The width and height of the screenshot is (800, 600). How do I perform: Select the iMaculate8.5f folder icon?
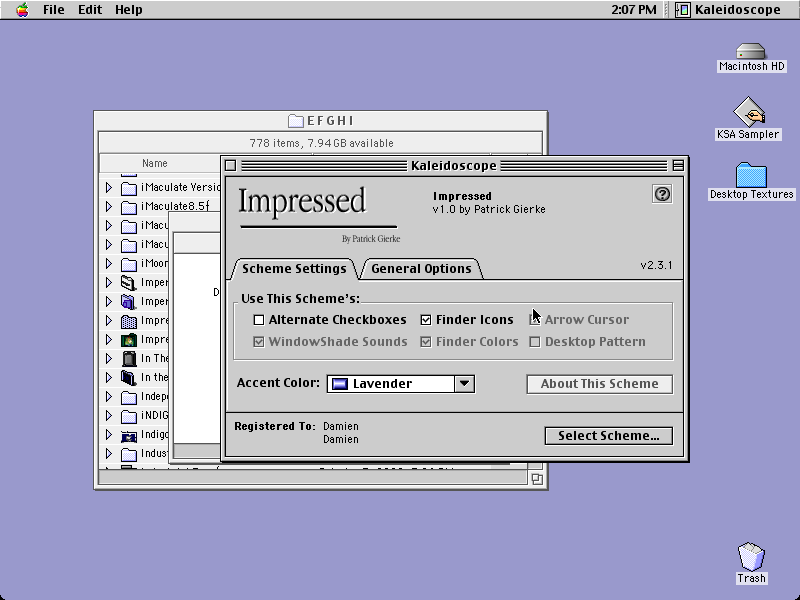129,207
